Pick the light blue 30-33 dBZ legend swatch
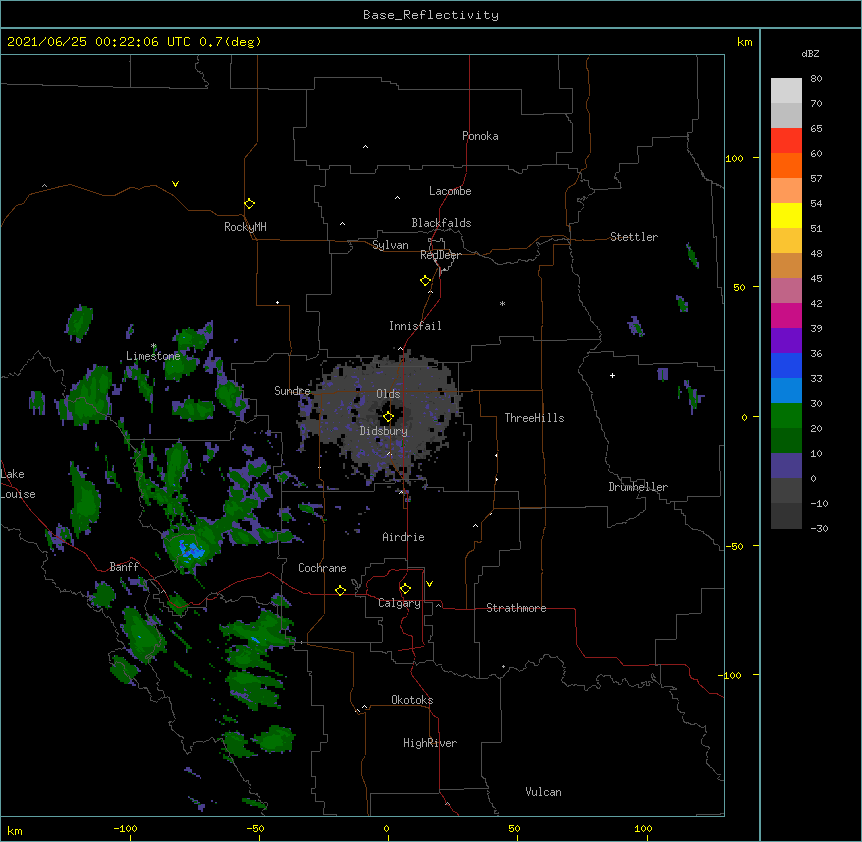This screenshot has width=862, height=842. coord(786,390)
